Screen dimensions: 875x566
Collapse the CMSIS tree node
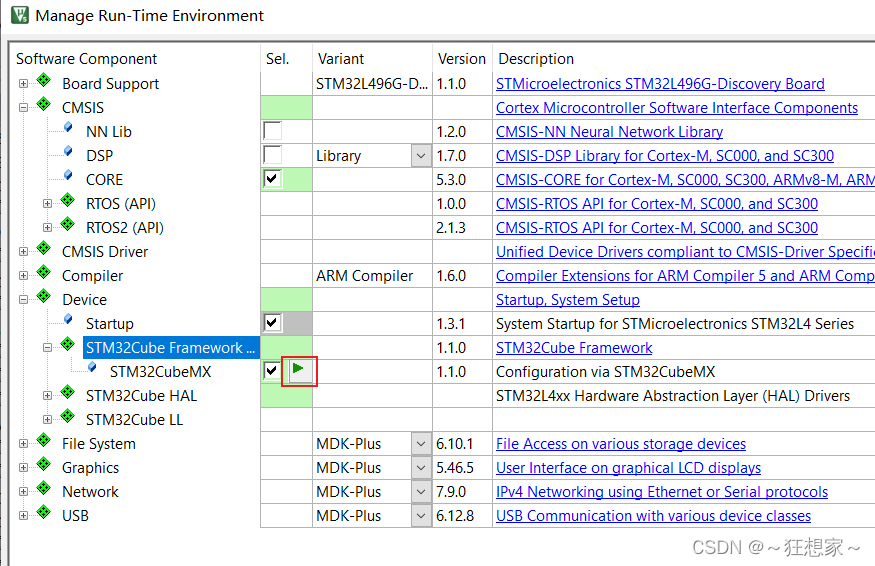point(23,108)
